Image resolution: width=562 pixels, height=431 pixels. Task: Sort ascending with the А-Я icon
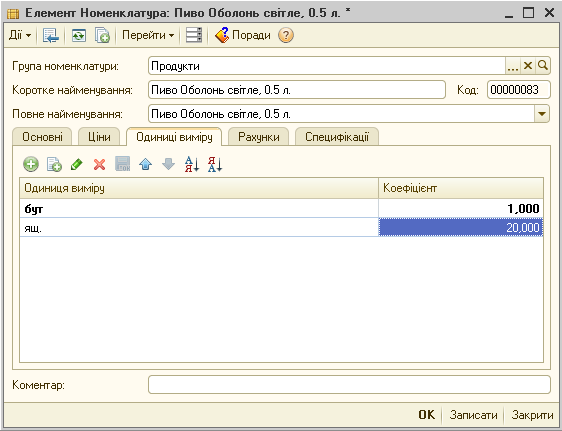pos(192,164)
